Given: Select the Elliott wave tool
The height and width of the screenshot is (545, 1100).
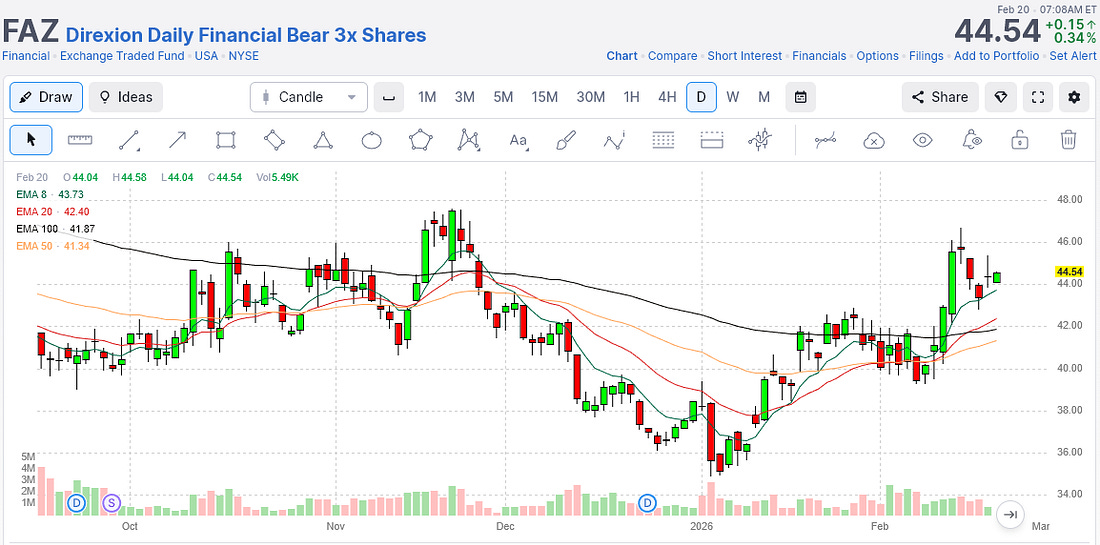Looking at the screenshot, I should tap(614, 140).
